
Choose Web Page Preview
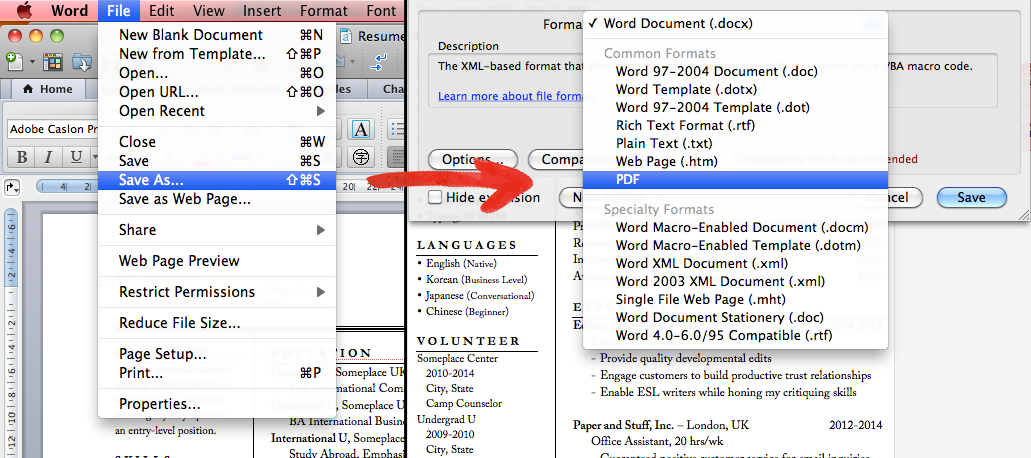pos(217,261)
